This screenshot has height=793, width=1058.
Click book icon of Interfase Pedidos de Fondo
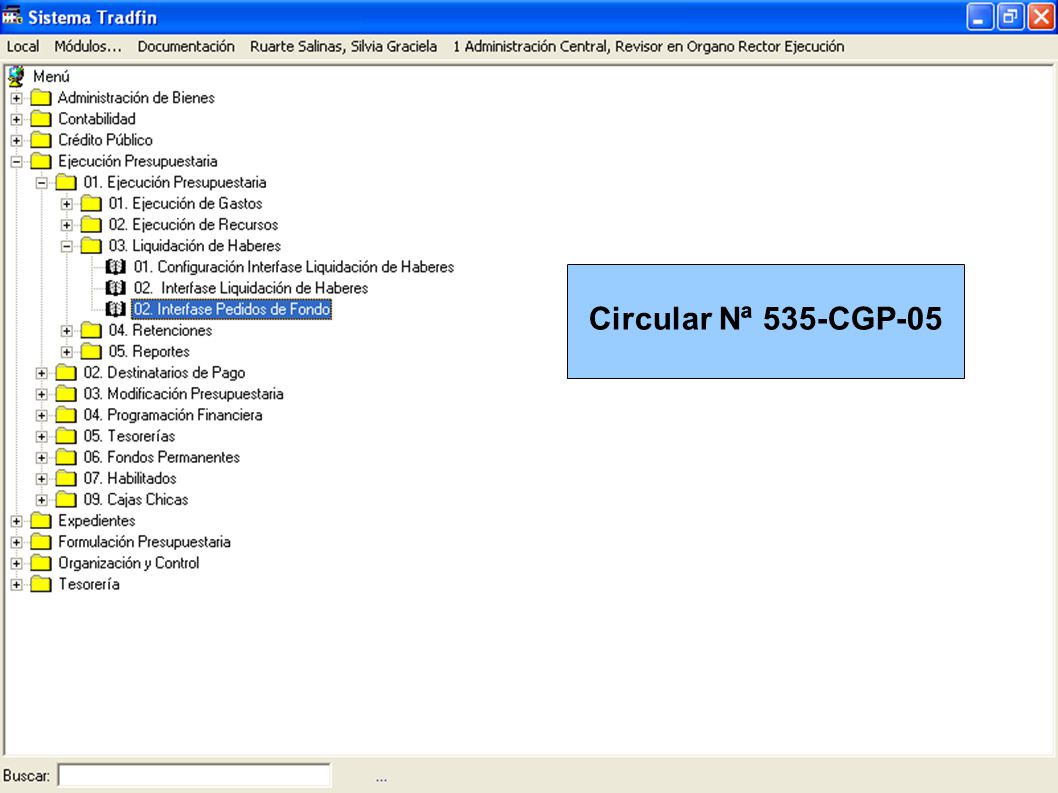tap(115, 309)
